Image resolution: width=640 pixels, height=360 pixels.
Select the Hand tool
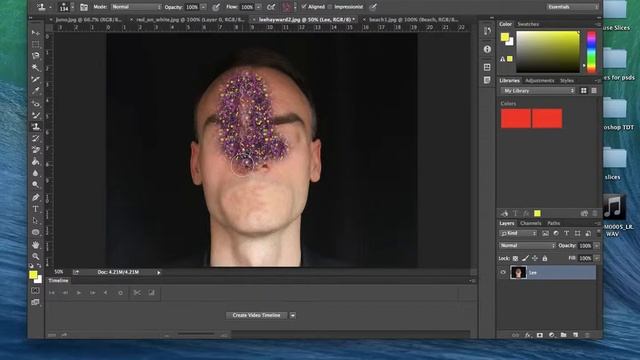coord(36,244)
